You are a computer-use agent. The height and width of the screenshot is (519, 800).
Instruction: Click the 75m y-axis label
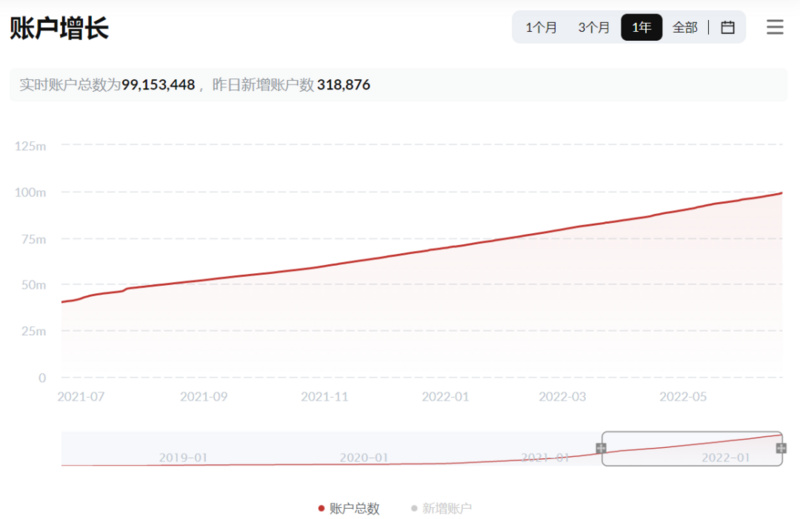pos(34,239)
